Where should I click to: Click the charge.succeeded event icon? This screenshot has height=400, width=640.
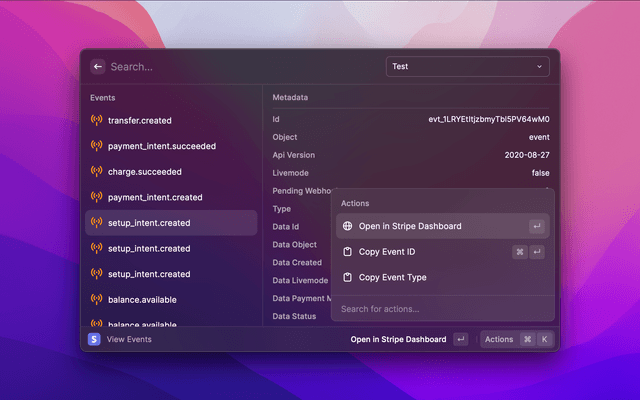(x=97, y=172)
